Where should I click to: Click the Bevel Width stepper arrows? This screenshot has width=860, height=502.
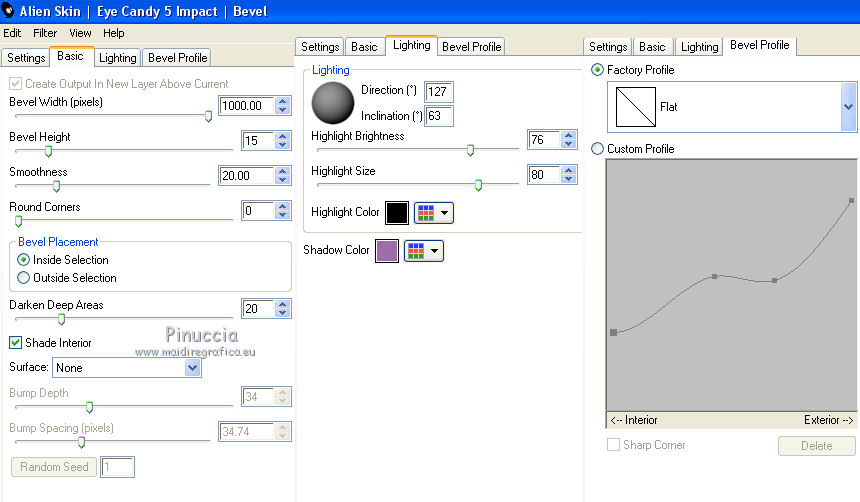coord(282,105)
